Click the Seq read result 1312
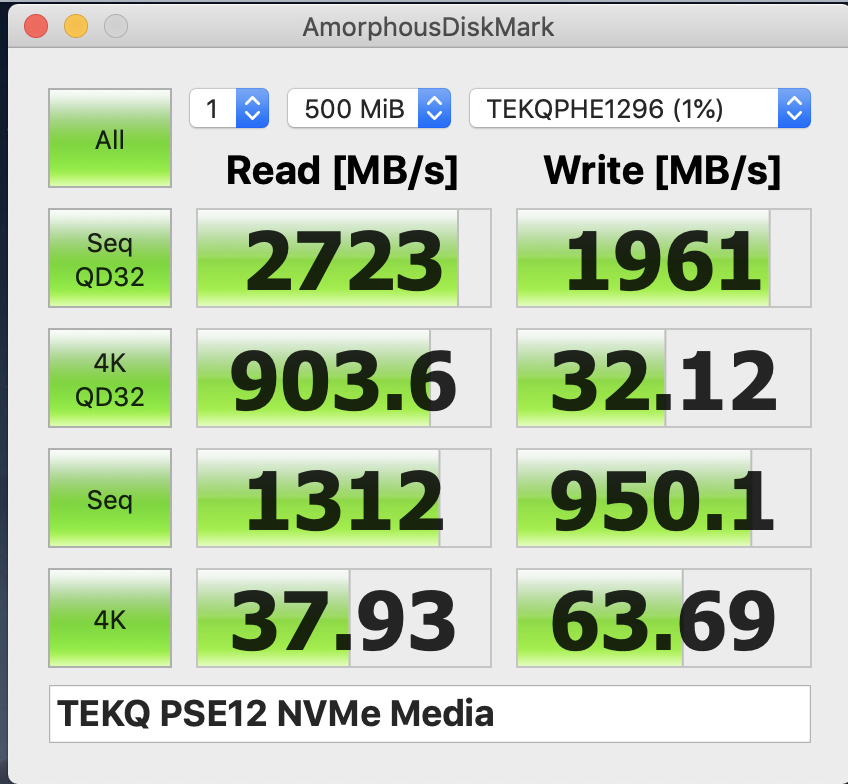Viewport: 848px width, 784px height. coord(344,498)
